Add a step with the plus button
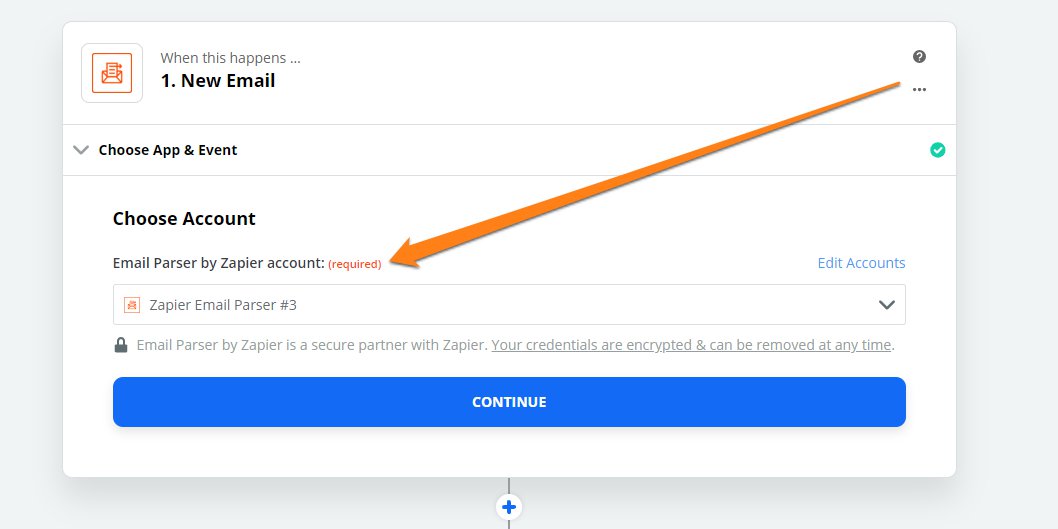 [509, 507]
